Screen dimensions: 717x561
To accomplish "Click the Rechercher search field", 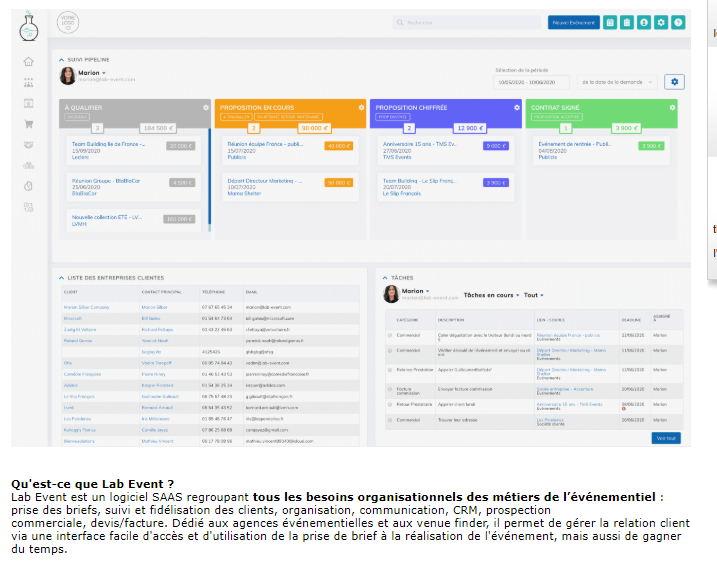I will [465, 22].
